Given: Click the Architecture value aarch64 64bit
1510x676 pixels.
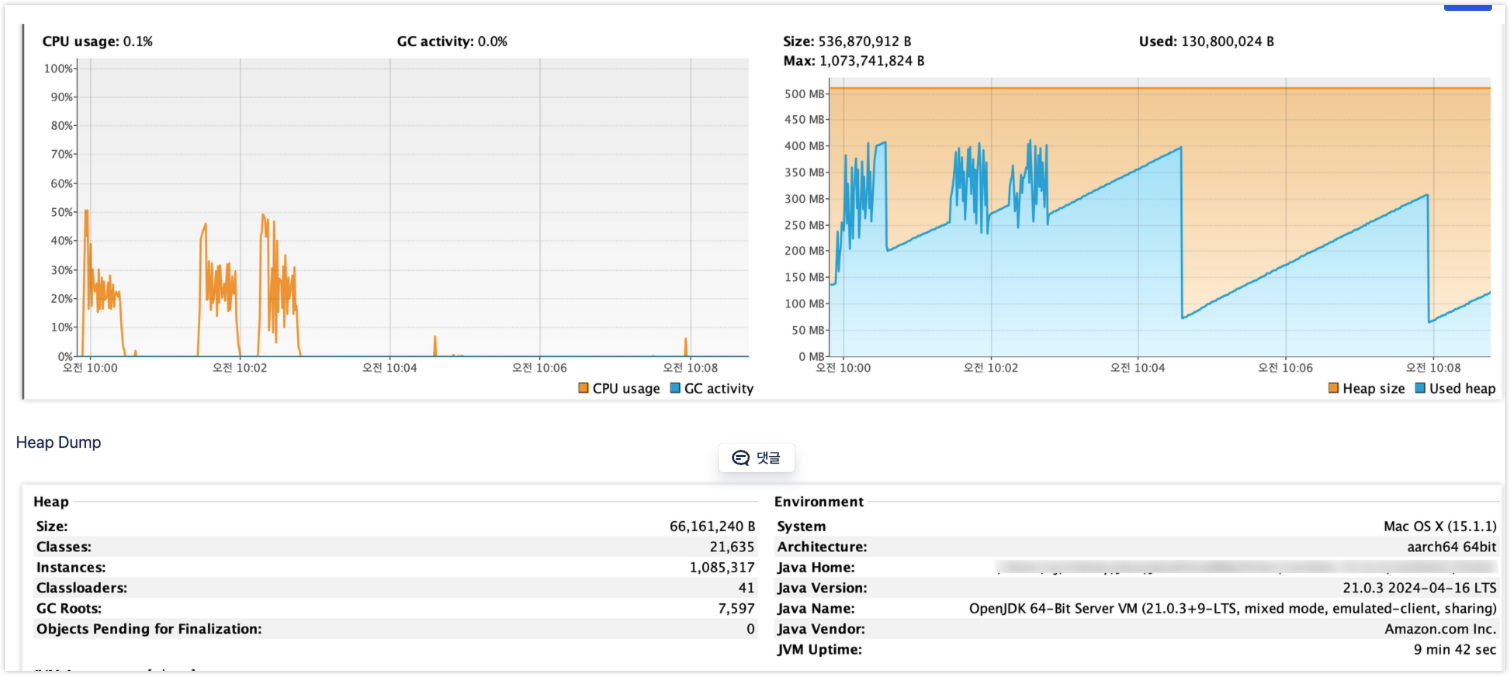Looking at the screenshot, I should pos(1452,547).
